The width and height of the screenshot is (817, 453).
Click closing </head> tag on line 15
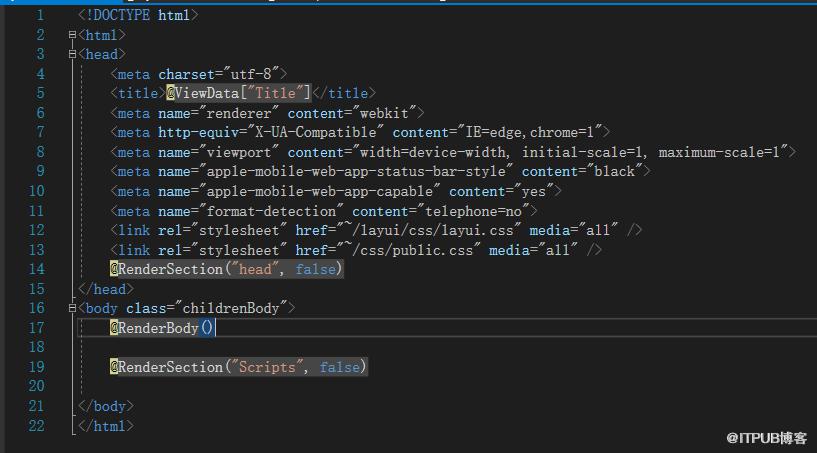(x=106, y=289)
